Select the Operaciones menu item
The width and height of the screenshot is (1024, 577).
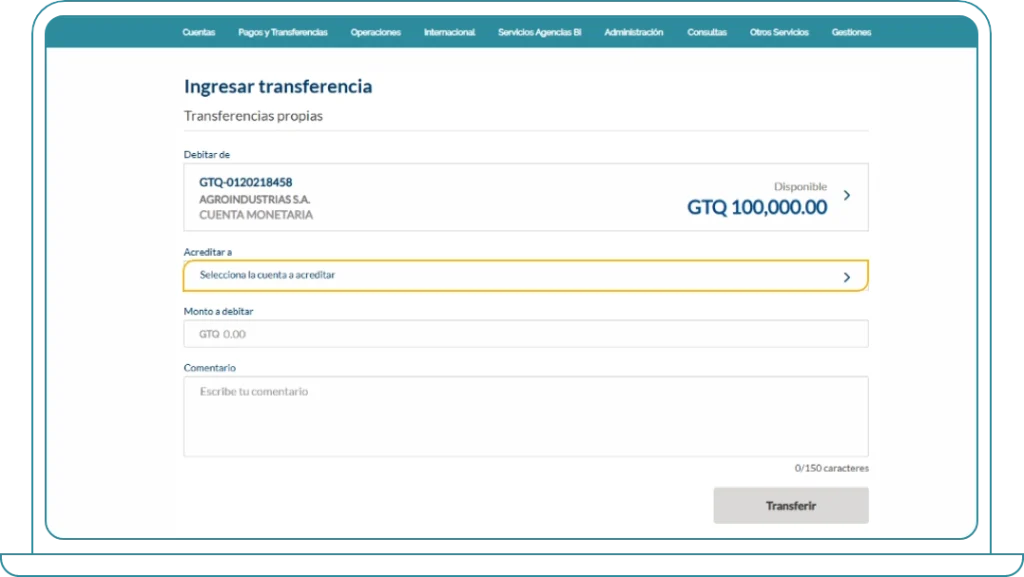(x=375, y=32)
